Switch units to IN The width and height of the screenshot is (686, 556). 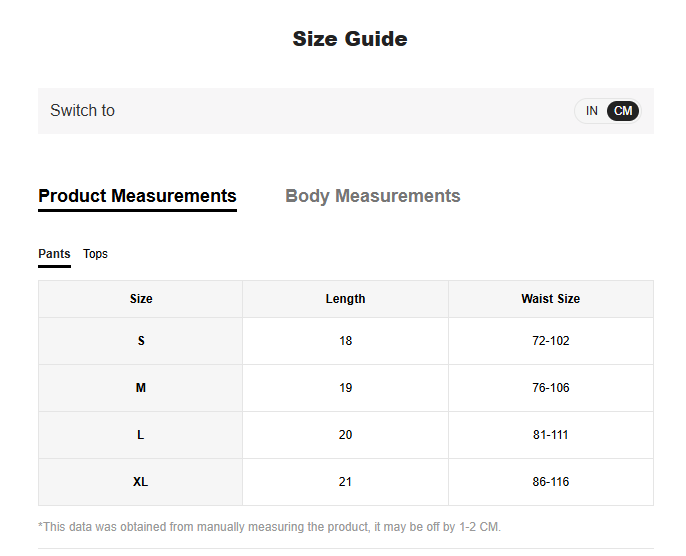click(x=591, y=111)
